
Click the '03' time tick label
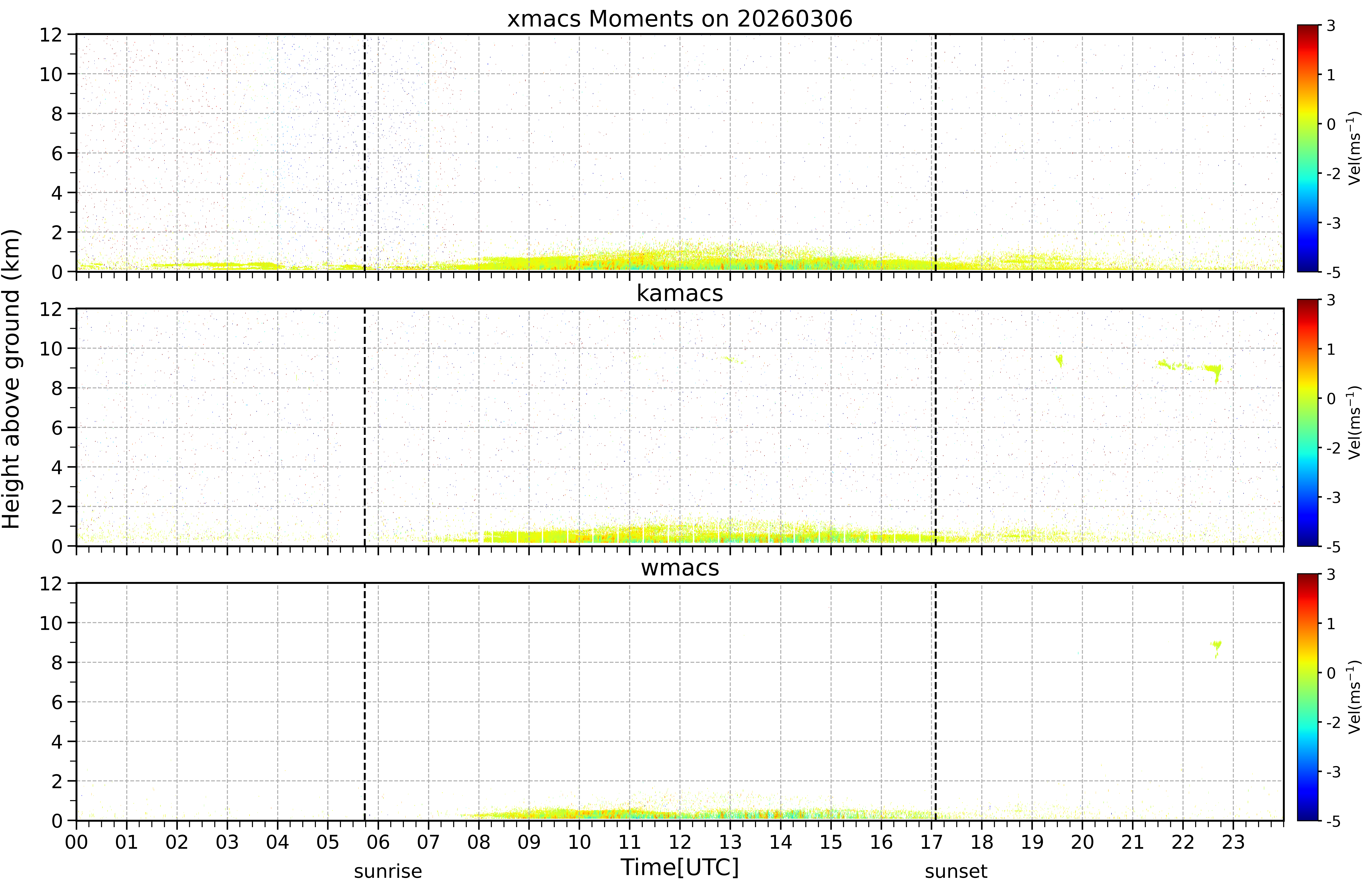point(227,843)
